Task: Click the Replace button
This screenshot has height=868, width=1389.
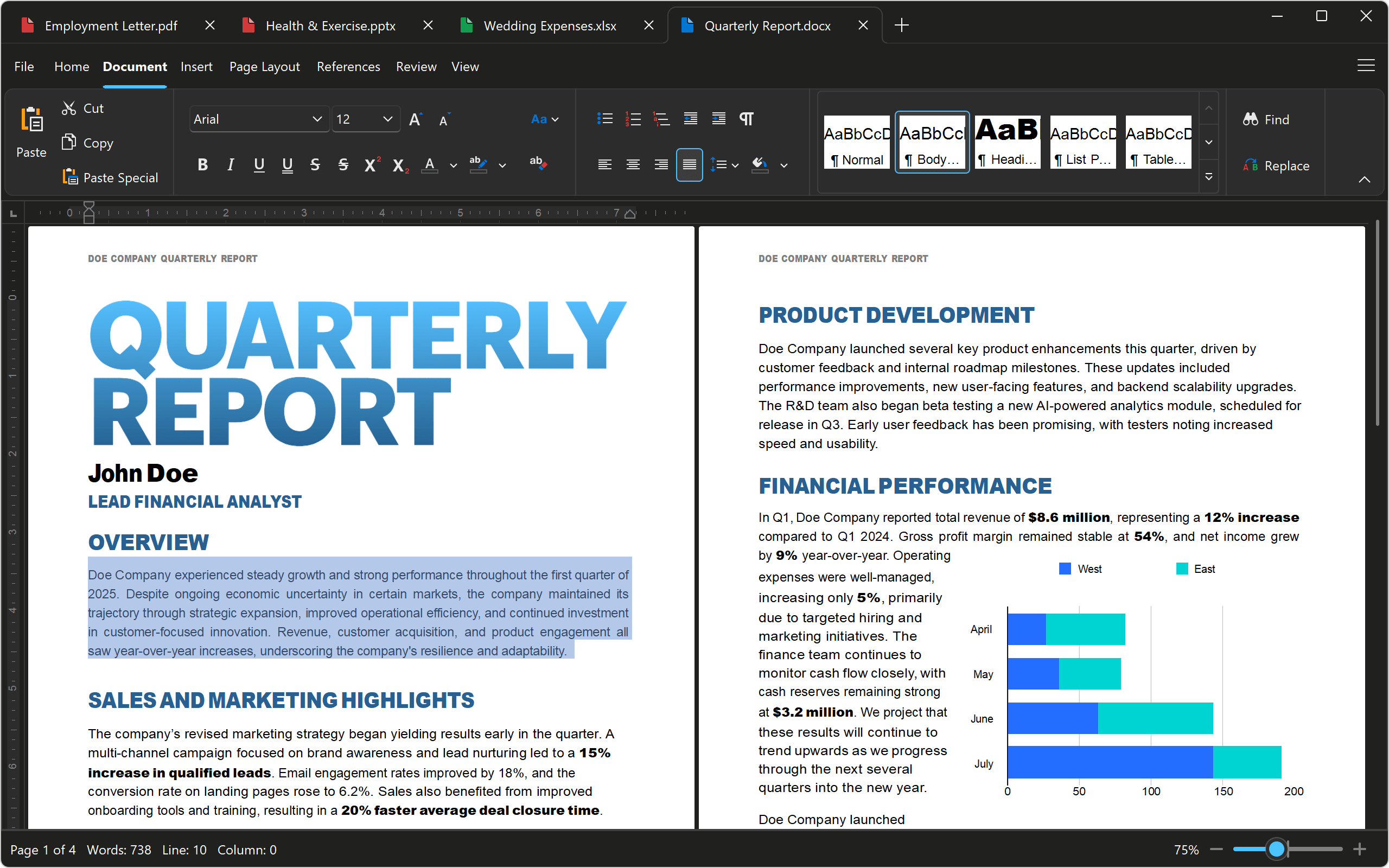Action: tap(1277, 166)
